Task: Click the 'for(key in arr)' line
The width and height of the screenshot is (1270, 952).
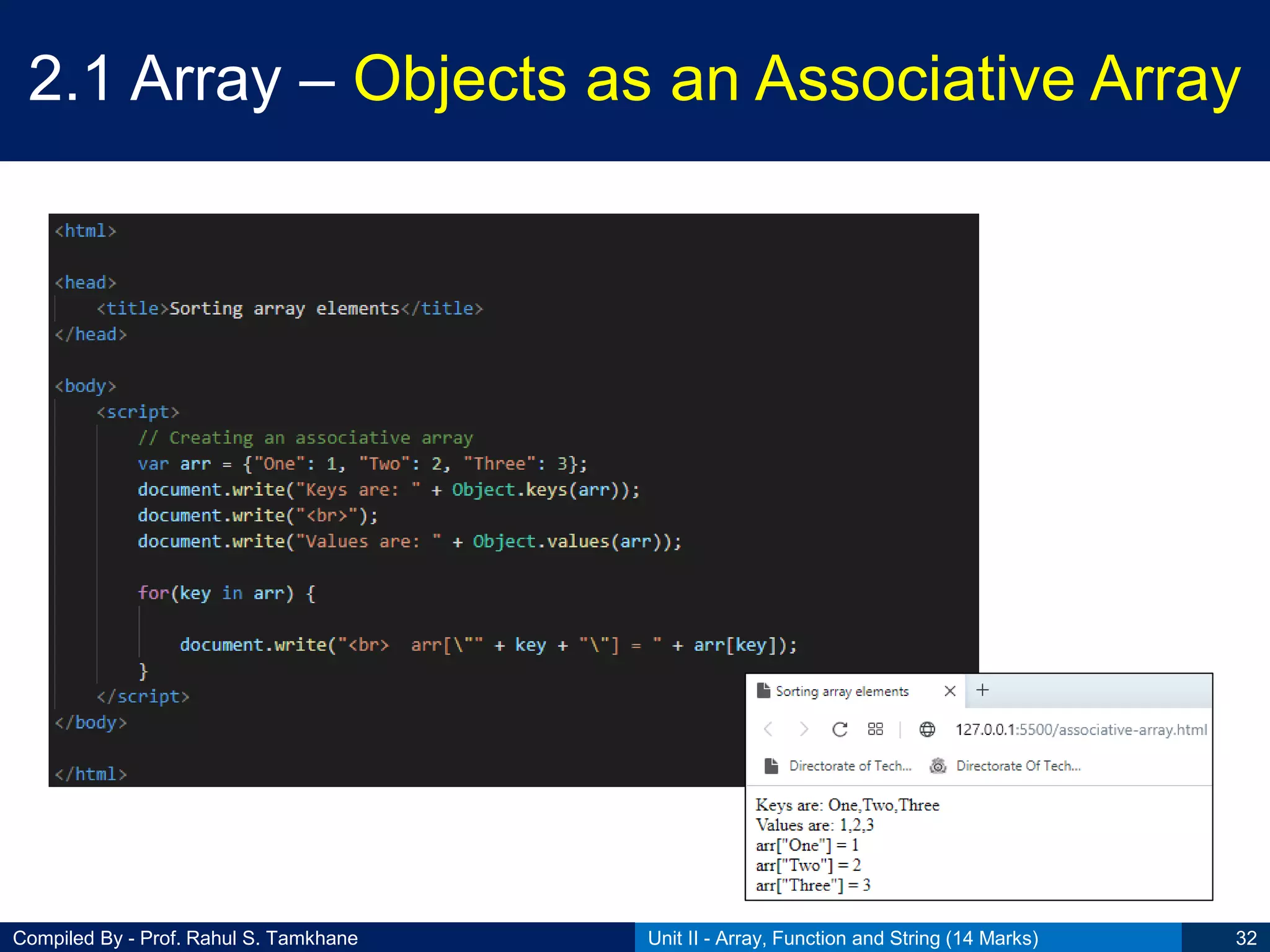Action: click(x=227, y=593)
